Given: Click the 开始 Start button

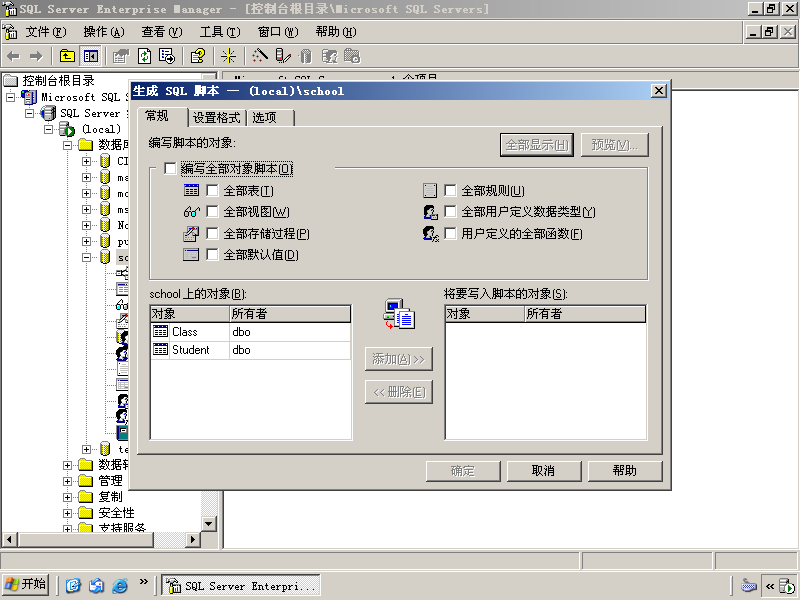Looking at the screenshot, I should coord(26,585).
